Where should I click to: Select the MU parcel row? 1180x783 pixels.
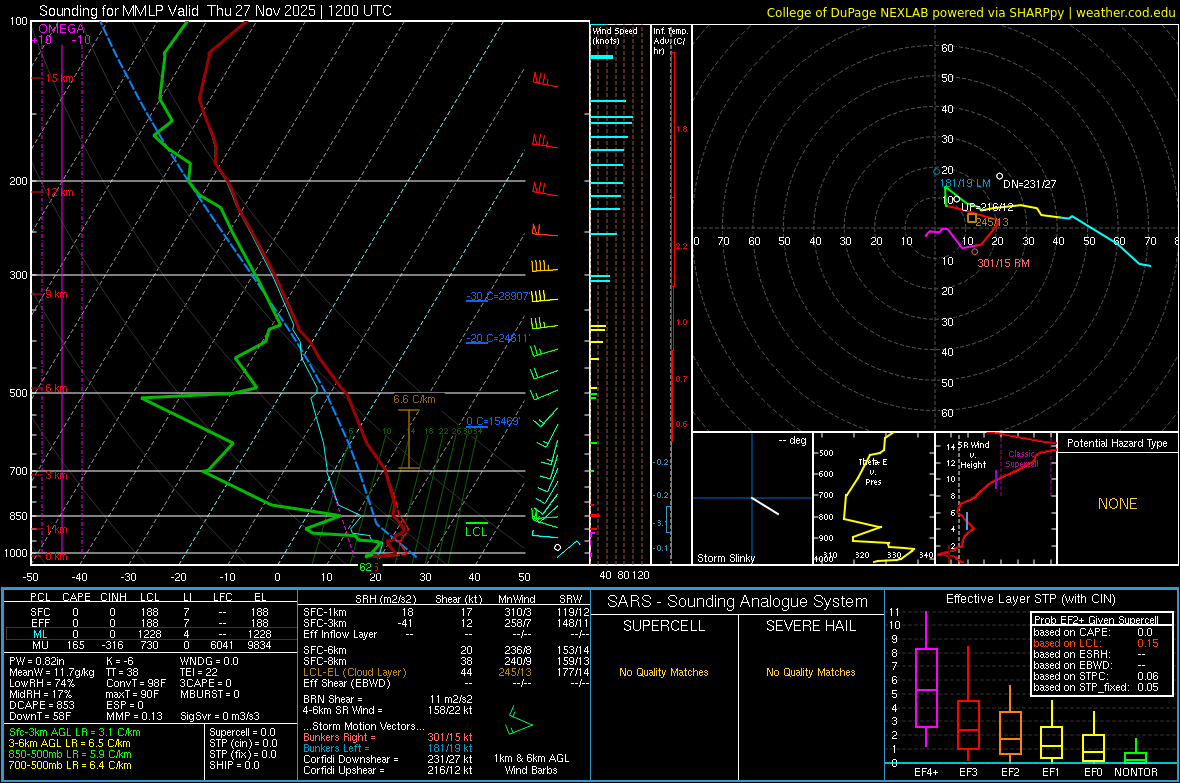(150, 645)
